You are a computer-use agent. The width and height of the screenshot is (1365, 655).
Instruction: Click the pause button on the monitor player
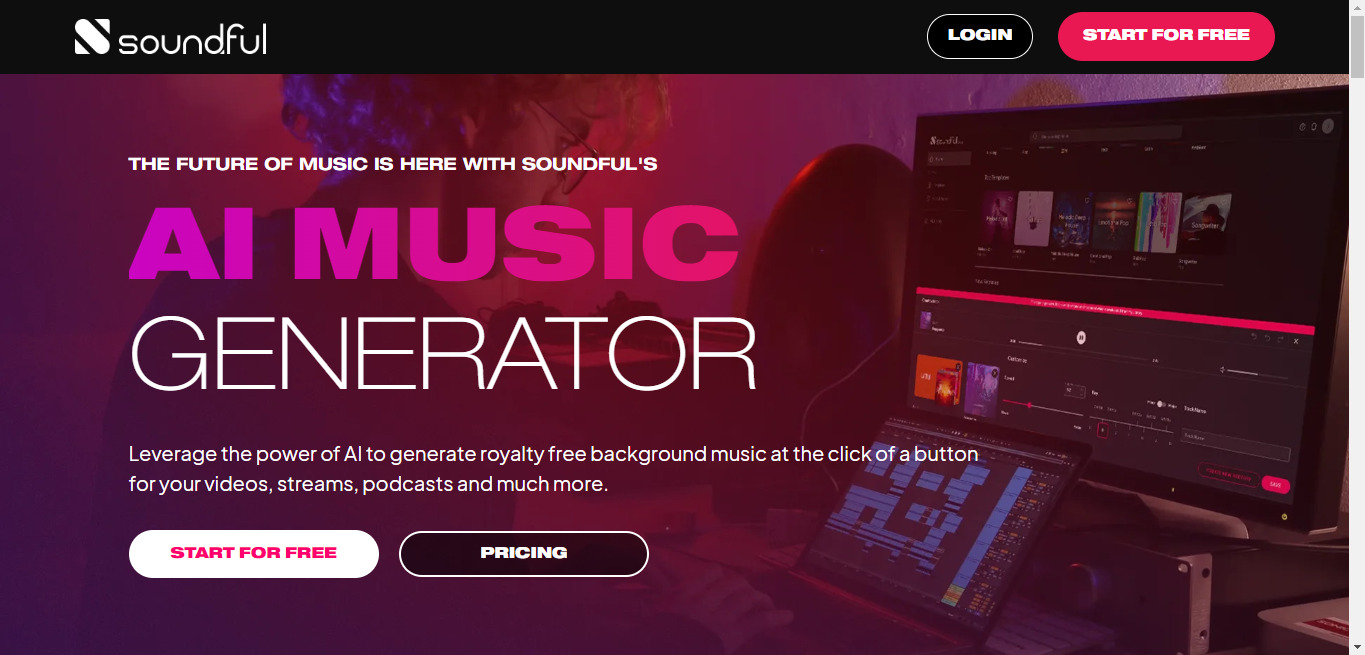pos(1081,338)
